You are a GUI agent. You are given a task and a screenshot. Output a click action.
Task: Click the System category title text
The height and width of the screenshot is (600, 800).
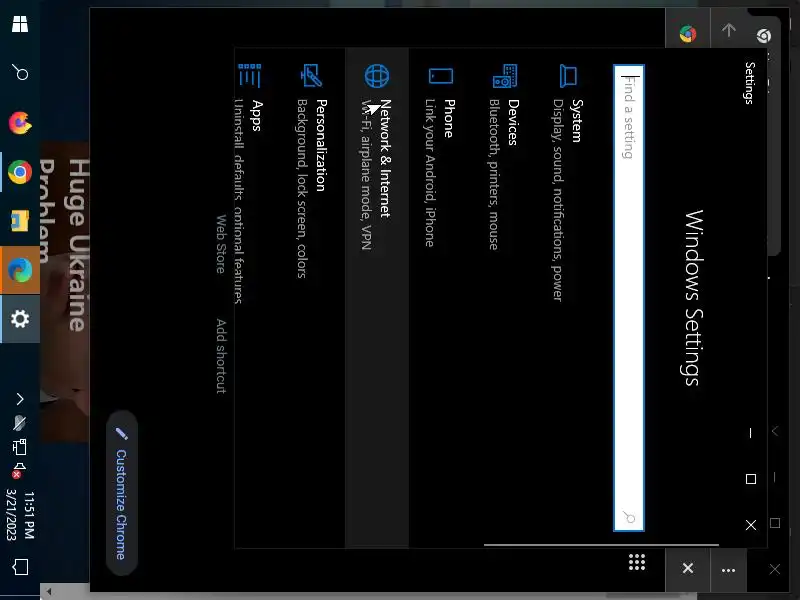pyautogui.click(x=577, y=120)
